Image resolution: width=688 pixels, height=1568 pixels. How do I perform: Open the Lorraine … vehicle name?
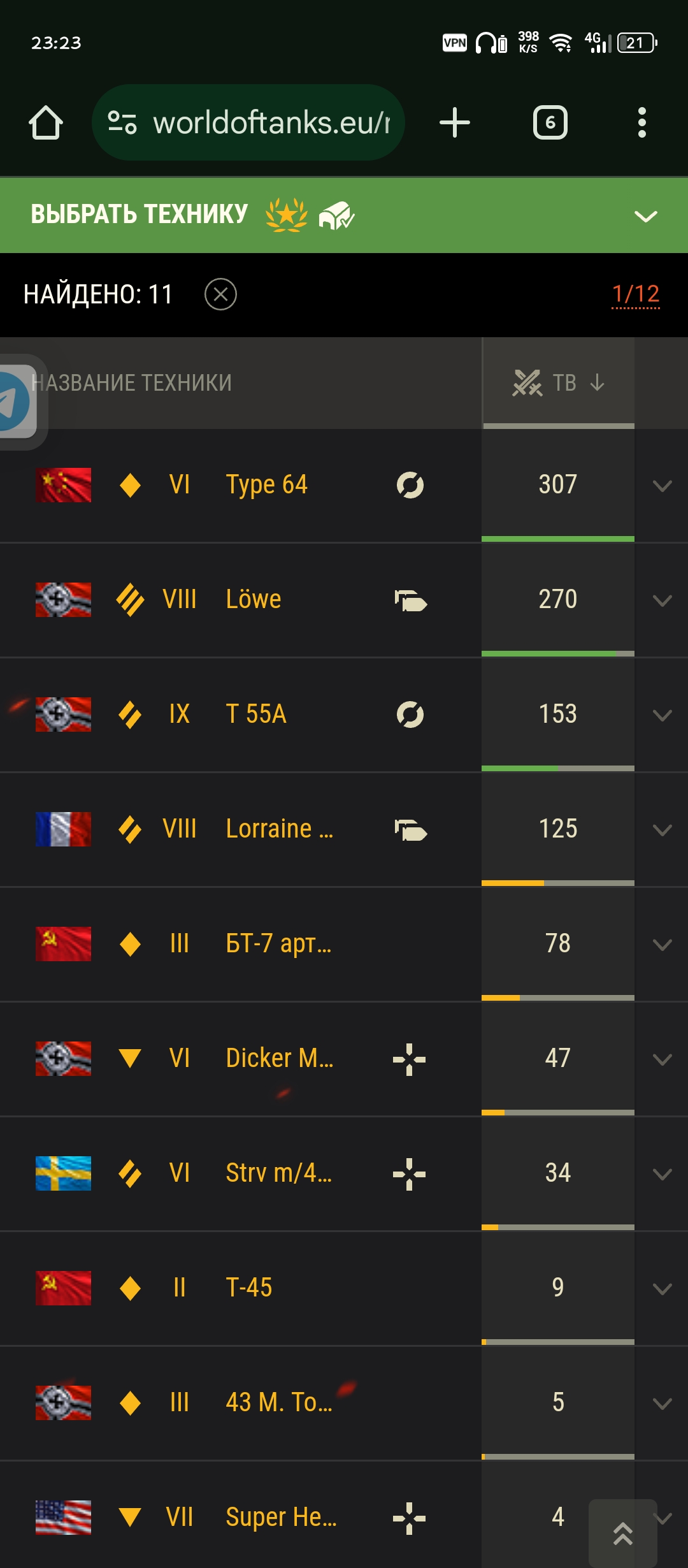coord(280,829)
